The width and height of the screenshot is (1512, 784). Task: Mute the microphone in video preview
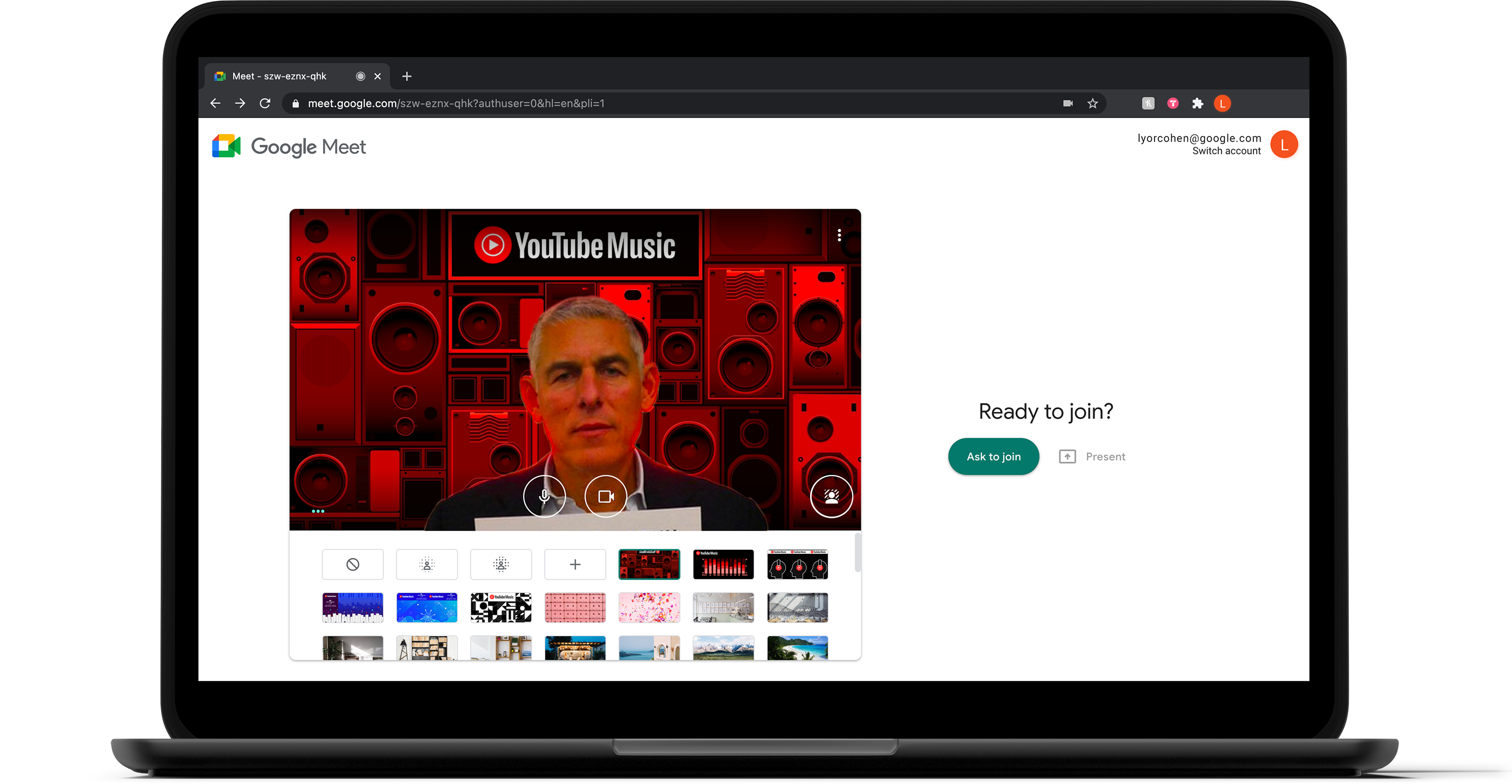(x=544, y=496)
